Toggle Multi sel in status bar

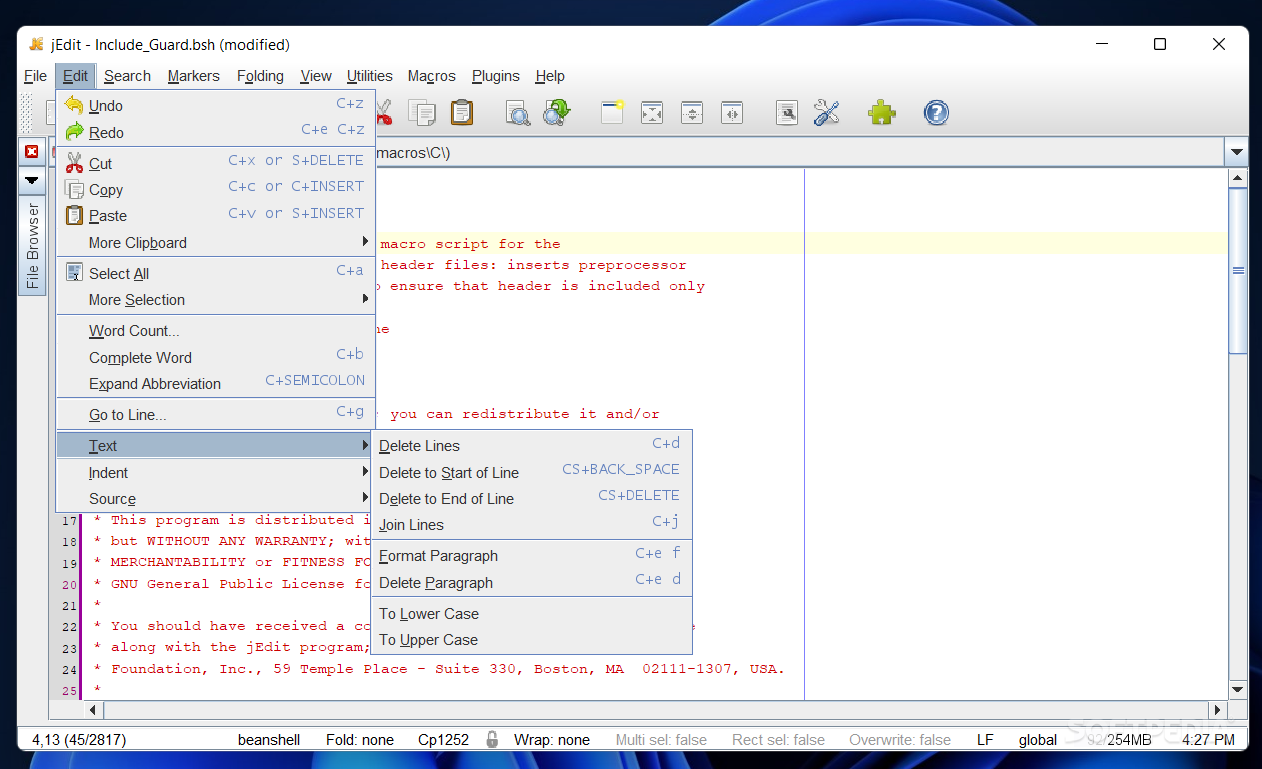click(x=661, y=740)
